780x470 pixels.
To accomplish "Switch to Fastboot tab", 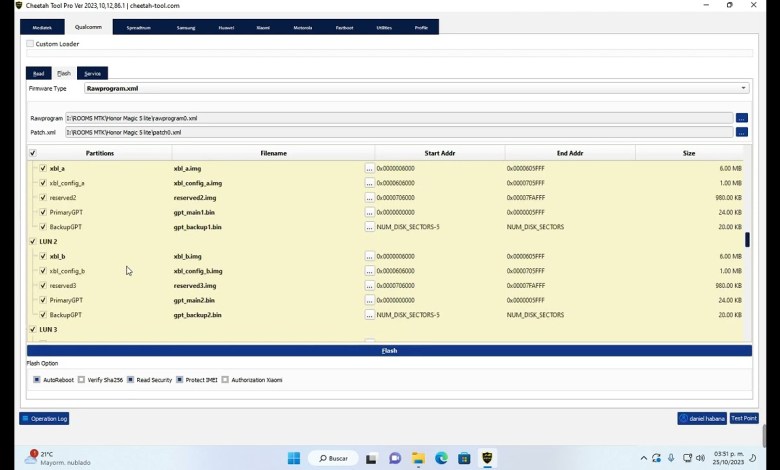I will click(x=344, y=27).
